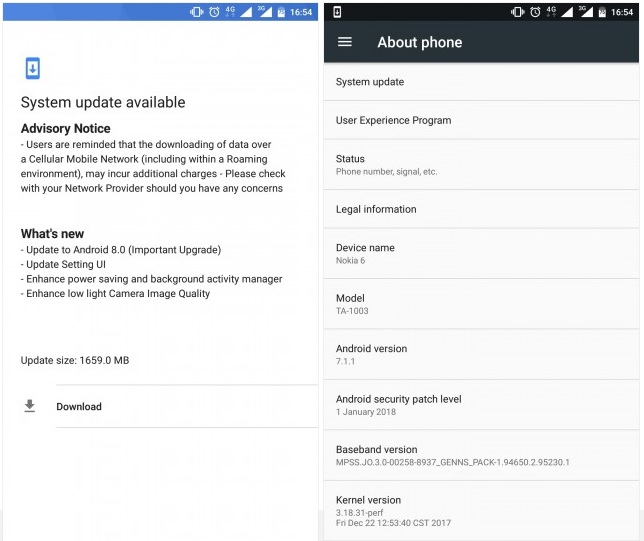Tap the Device name entry, Nokia 6
644x541 pixels.
tap(481, 253)
